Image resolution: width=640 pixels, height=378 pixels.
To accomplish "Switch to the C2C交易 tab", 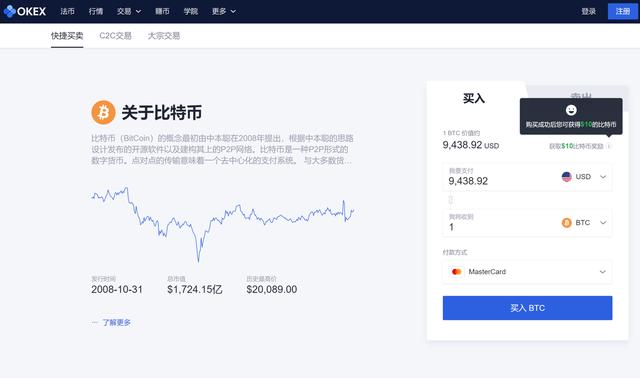I will point(116,36).
